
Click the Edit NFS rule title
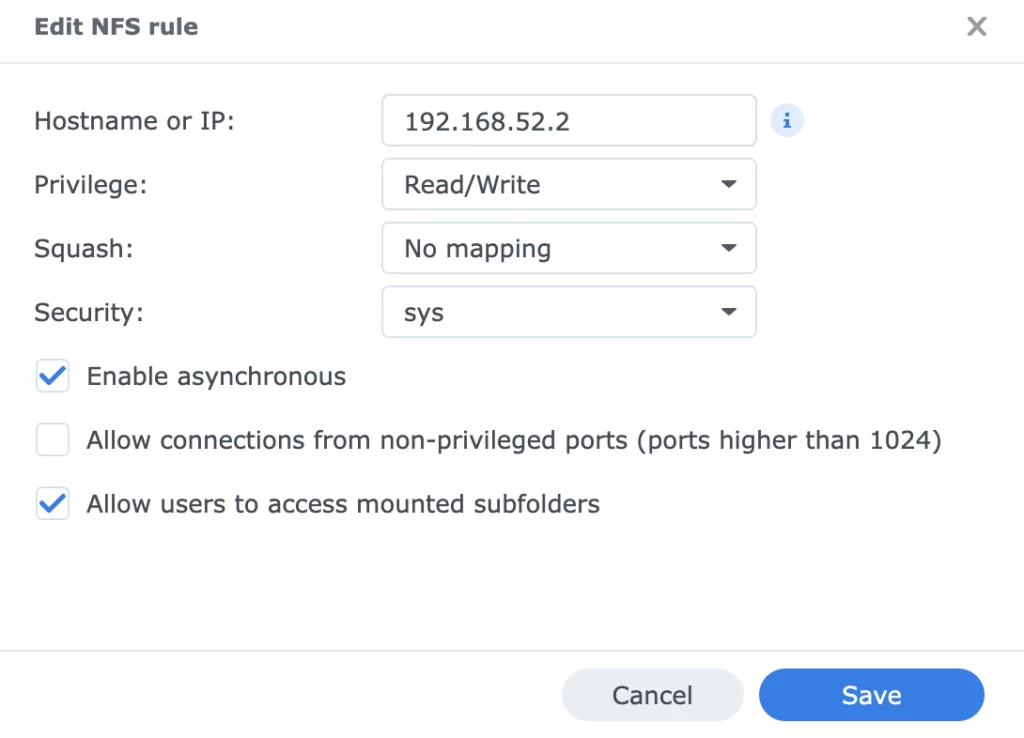(116, 27)
